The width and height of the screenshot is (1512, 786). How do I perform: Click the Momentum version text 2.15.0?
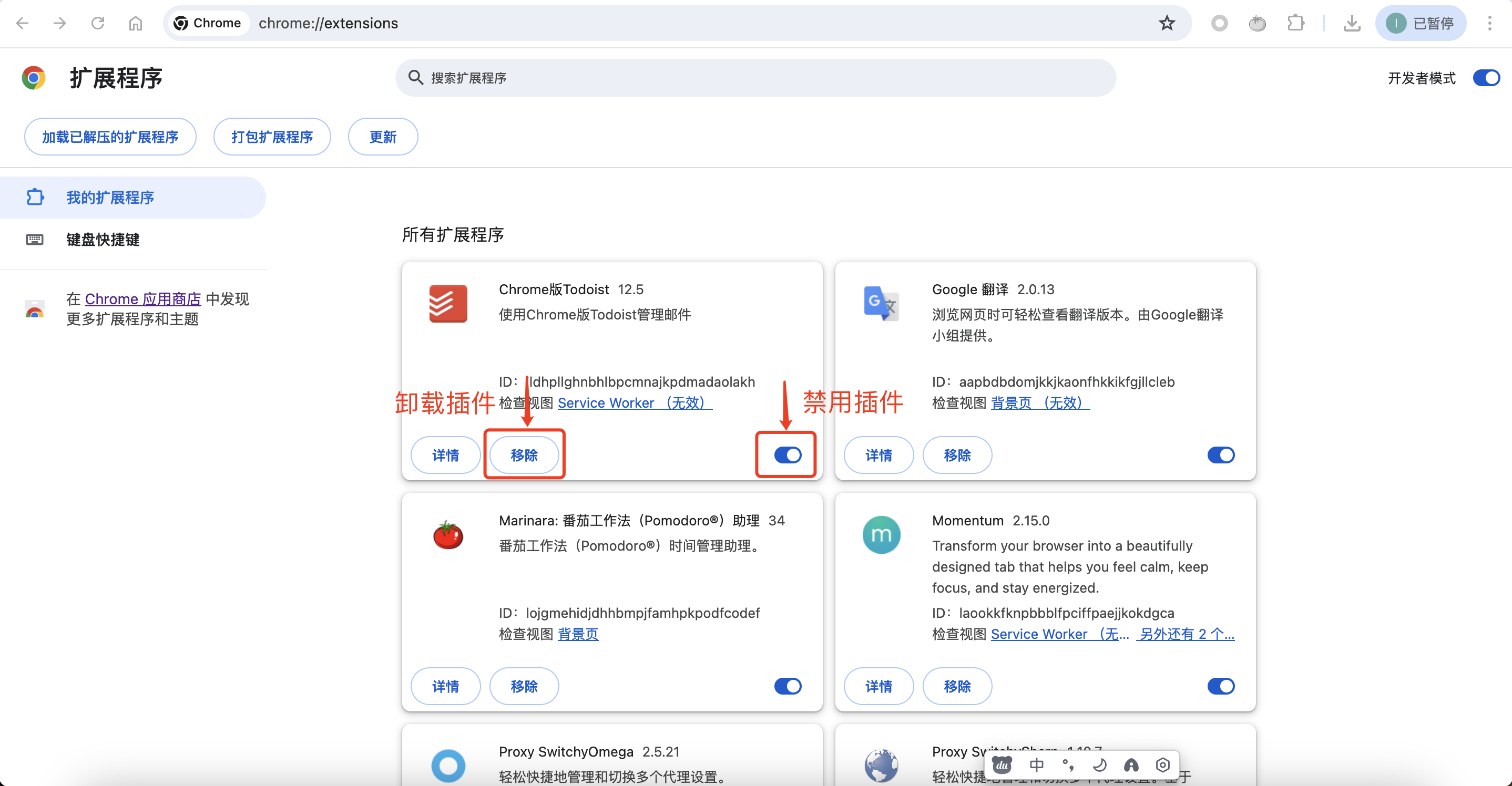(x=1031, y=520)
